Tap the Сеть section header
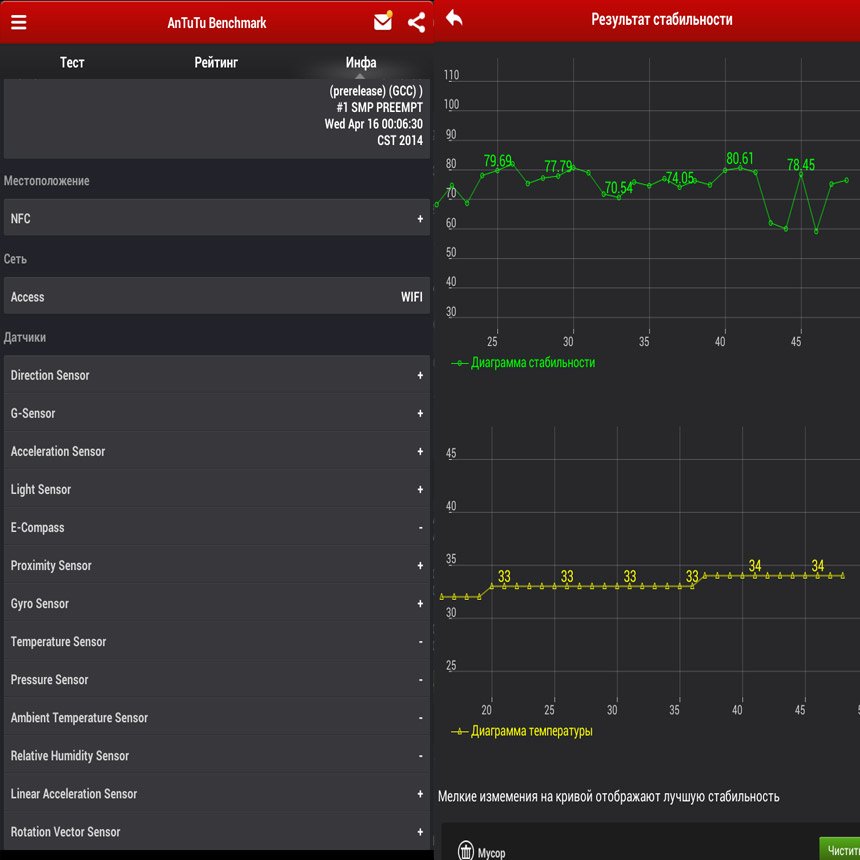Image resolution: width=860 pixels, height=860 pixels. click(x=15, y=259)
